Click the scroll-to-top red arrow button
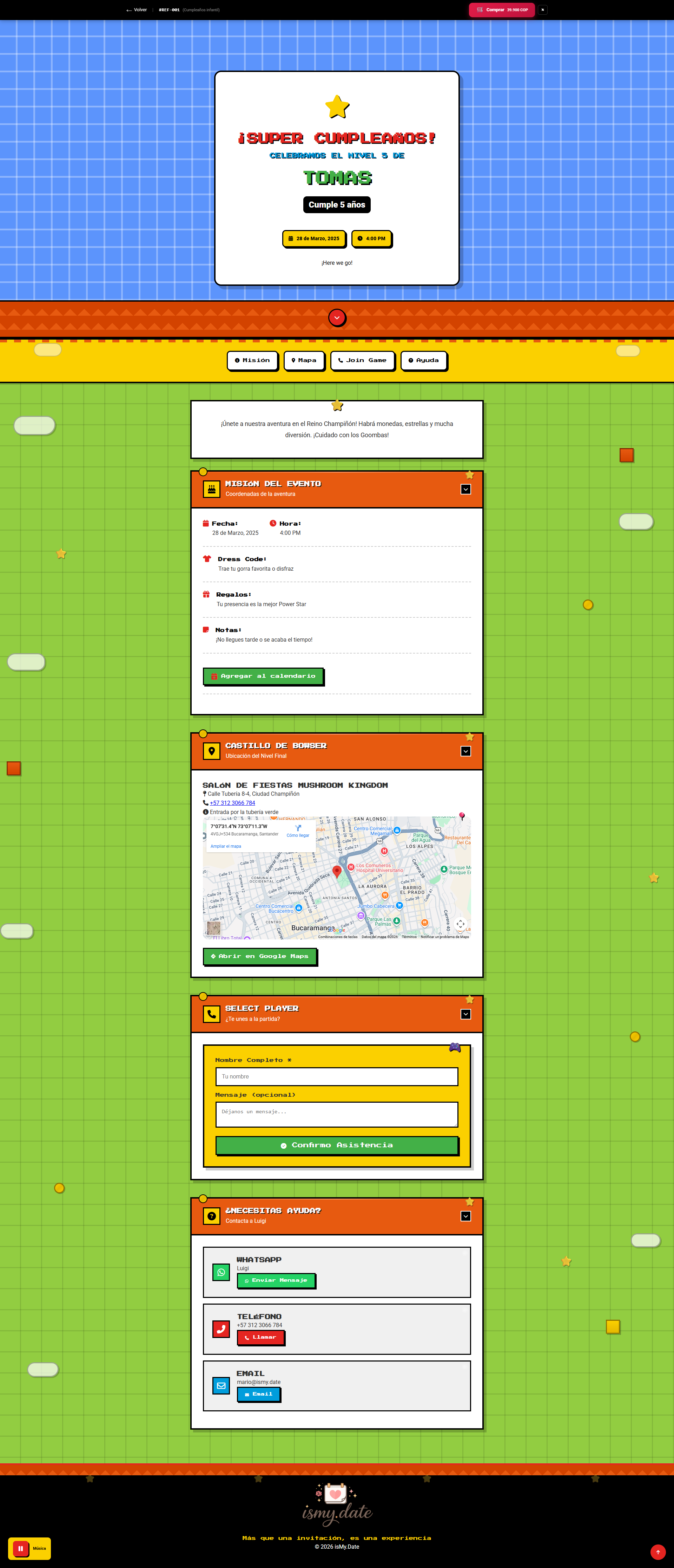Image resolution: width=674 pixels, height=1568 pixels. pyautogui.click(x=658, y=1551)
